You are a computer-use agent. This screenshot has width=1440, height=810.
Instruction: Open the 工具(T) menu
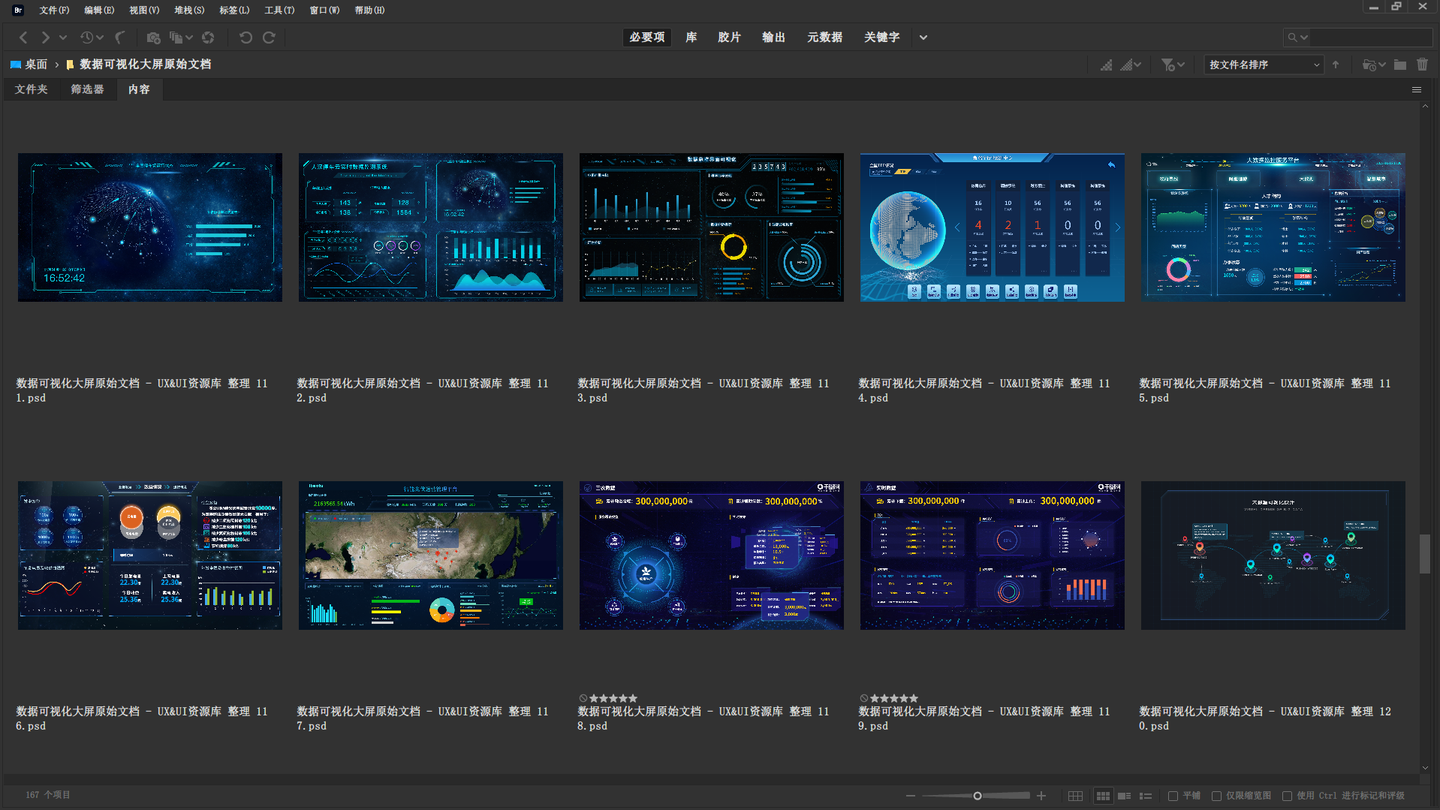click(280, 10)
